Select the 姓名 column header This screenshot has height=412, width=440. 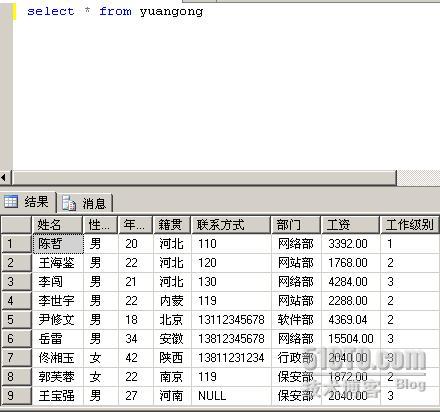click(x=57, y=225)
